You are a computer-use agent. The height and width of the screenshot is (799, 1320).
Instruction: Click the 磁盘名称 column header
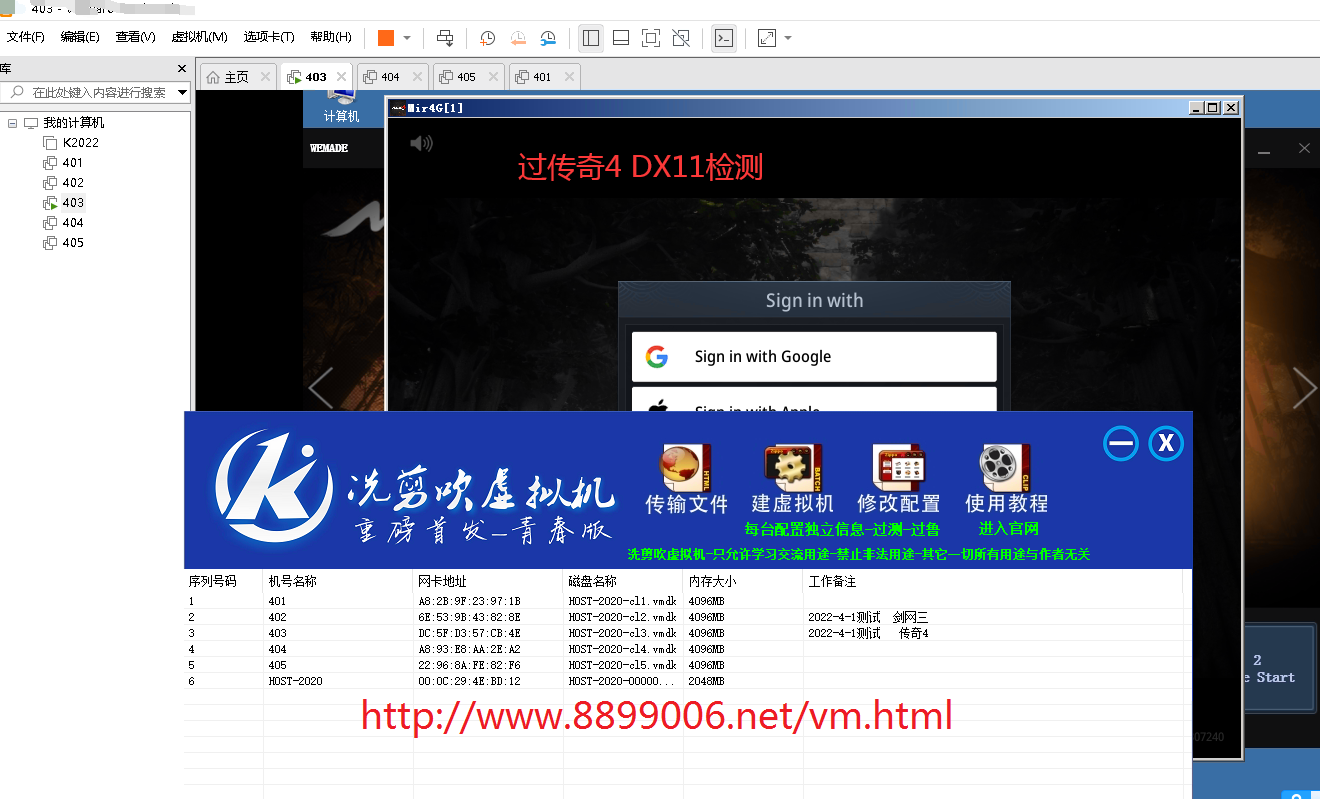click(623, 581)
